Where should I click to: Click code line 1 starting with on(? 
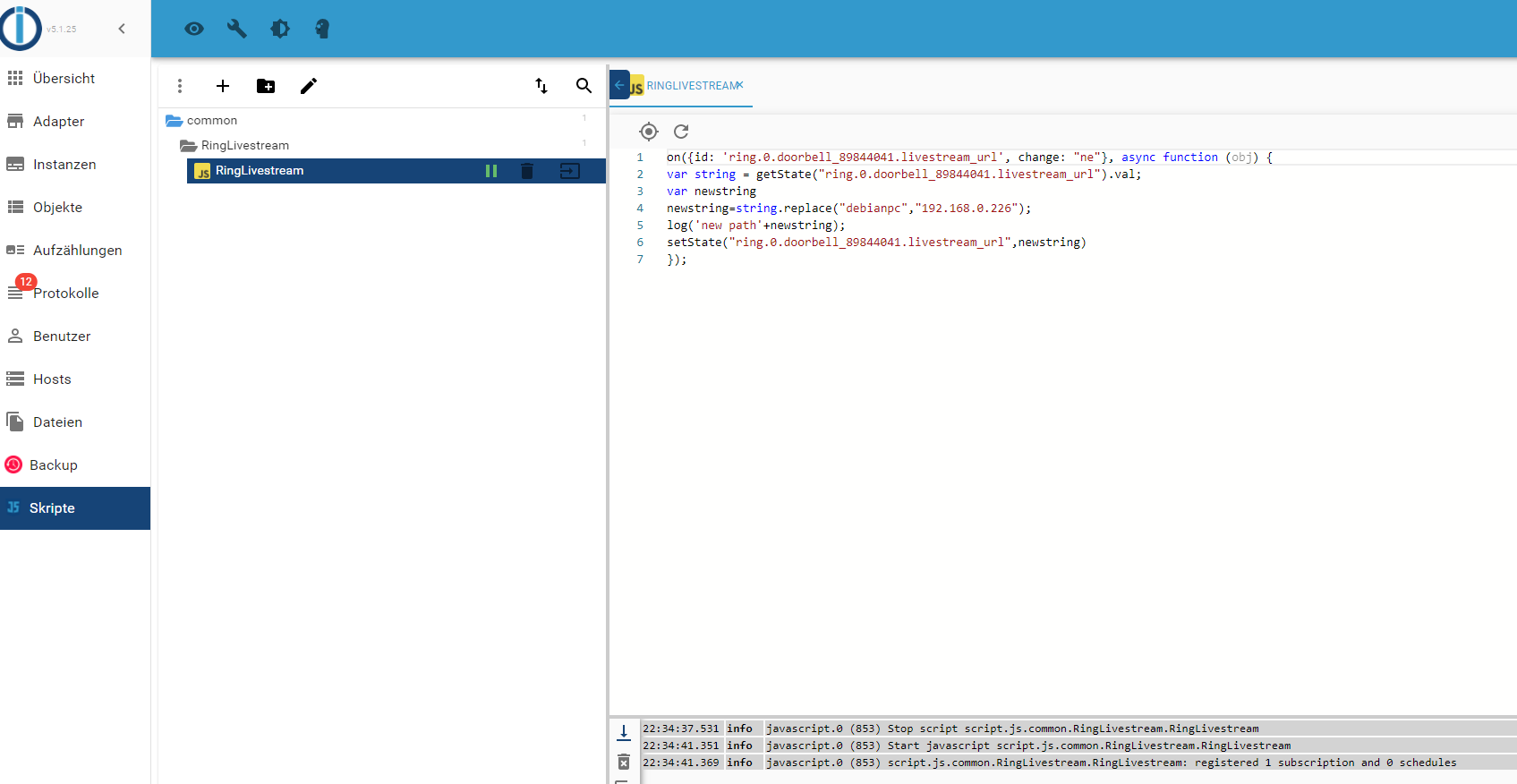coord(969,158)
